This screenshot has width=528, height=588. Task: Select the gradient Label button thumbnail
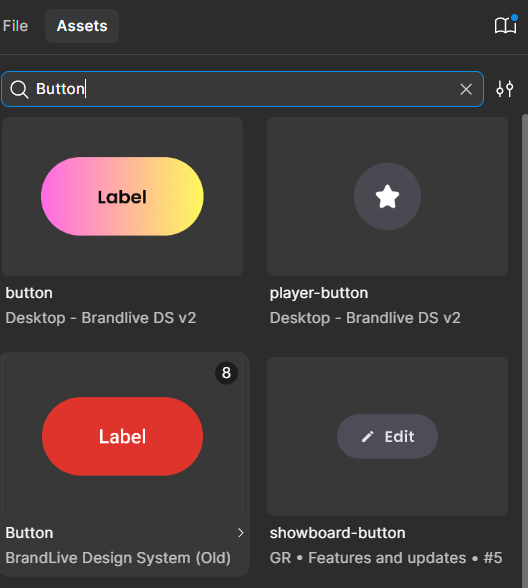pyautogui.click(x=122, y=196)
